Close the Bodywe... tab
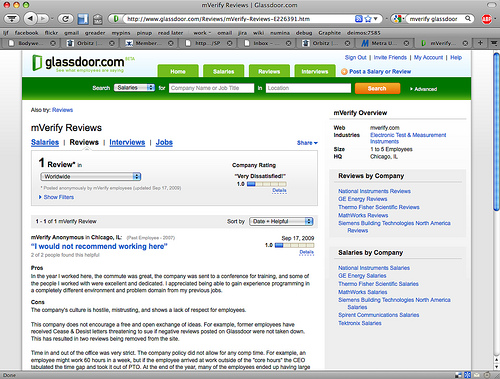The image size is (500, 379). pyautogui.click(x=53, y=43)
